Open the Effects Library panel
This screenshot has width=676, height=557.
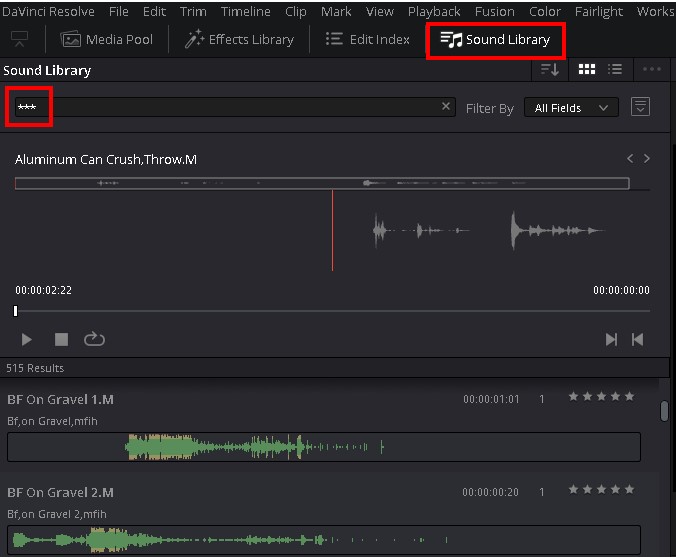pyautogui.click(x=239, y=40)
